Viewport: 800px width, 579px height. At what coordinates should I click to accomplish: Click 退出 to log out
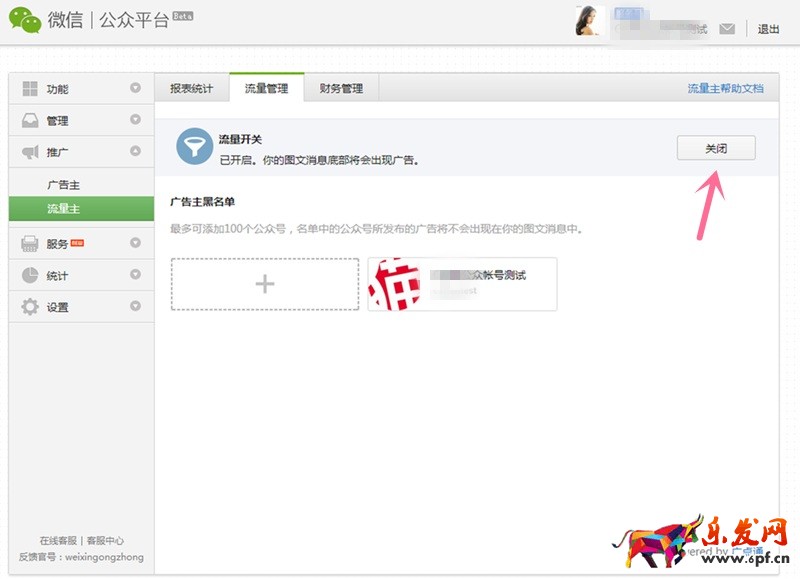click(x=768, y=29)
